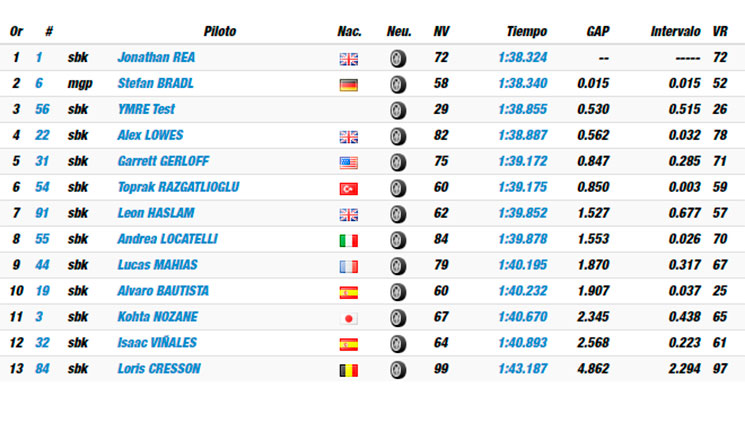Sort by the Tiempo column header
This screenshot has width=745, height=423.
point(526,31)
